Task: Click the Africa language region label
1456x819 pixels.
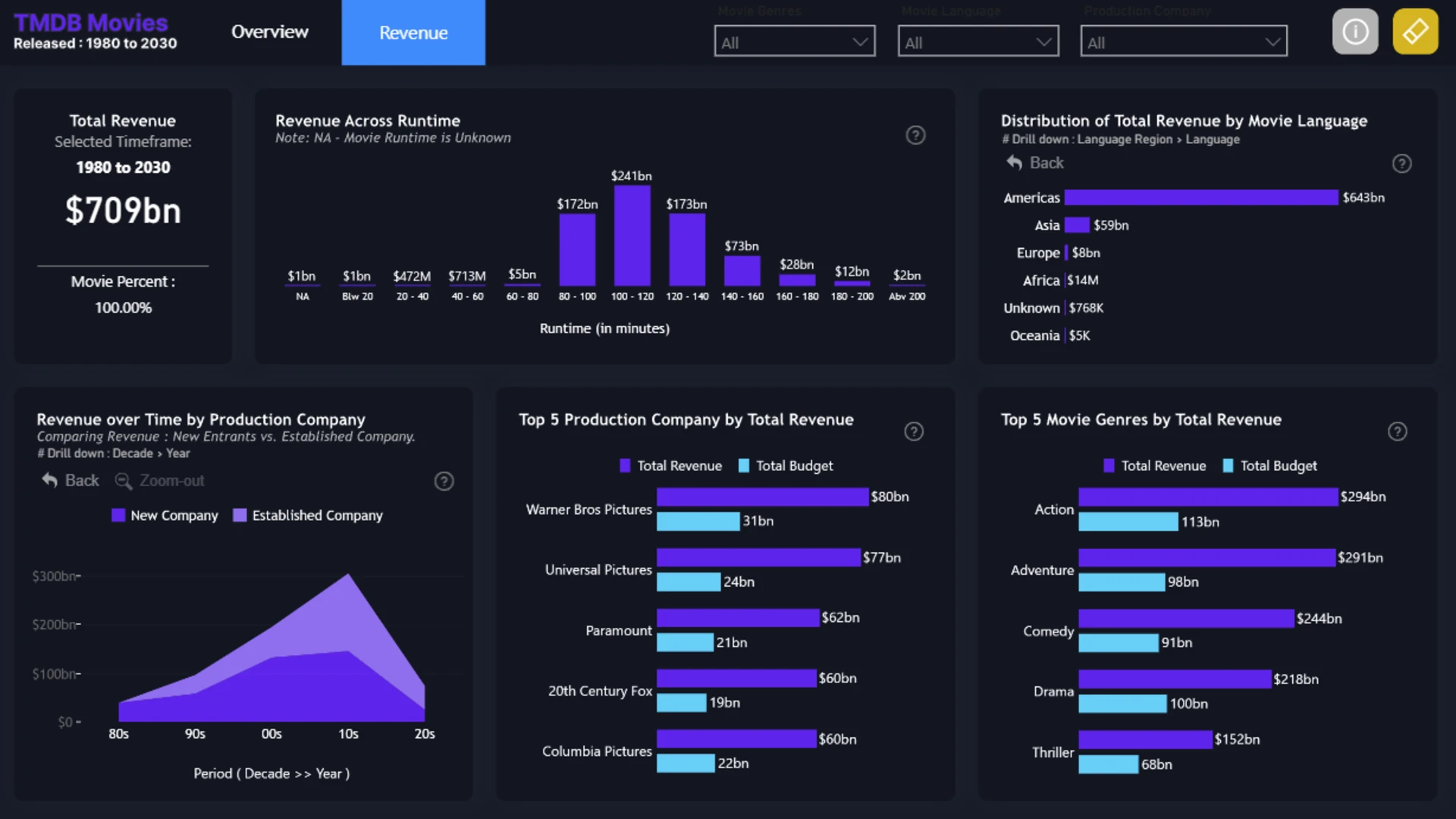Action: point(1041,281)
